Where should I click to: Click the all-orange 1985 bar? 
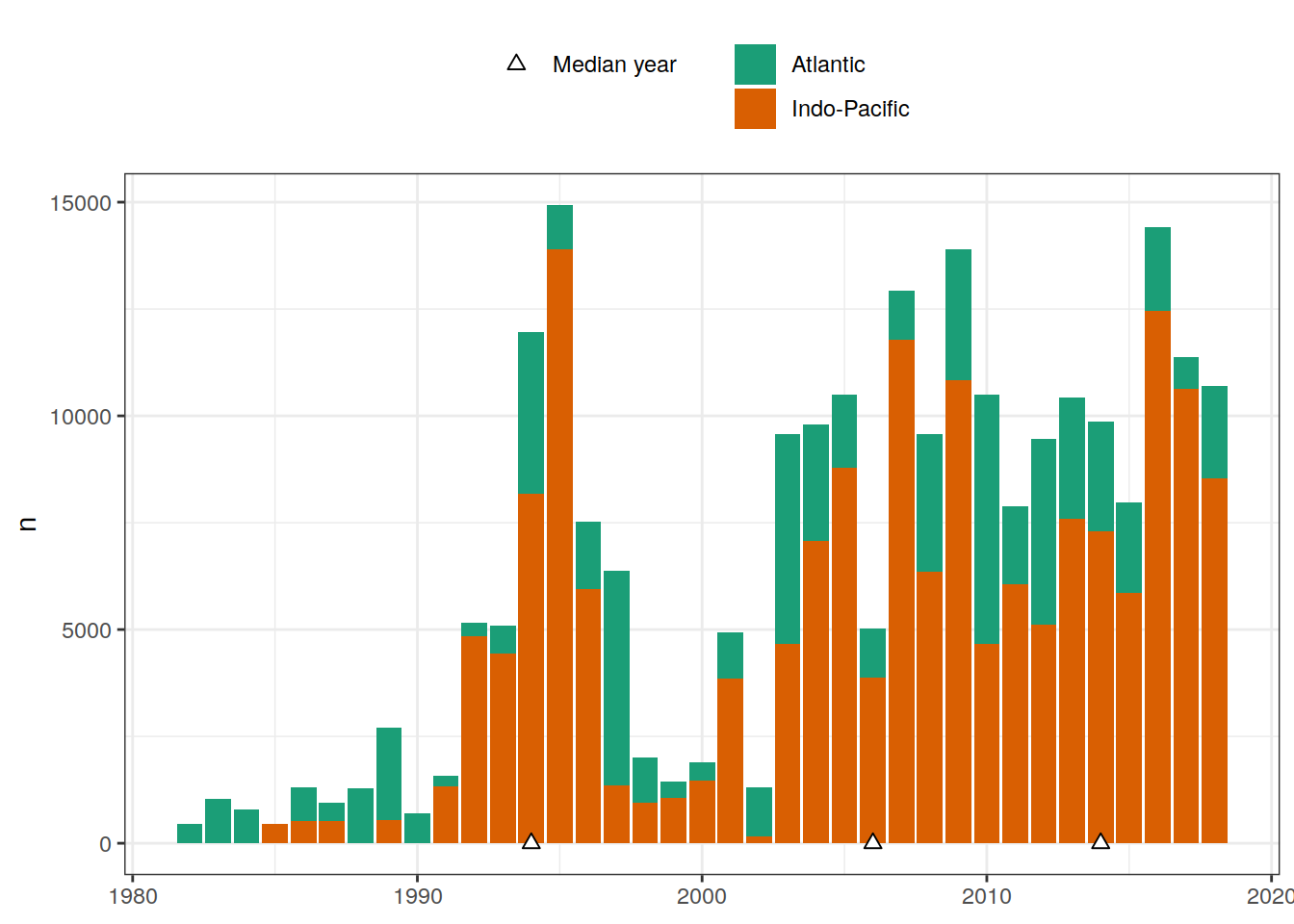coord(274,834)
